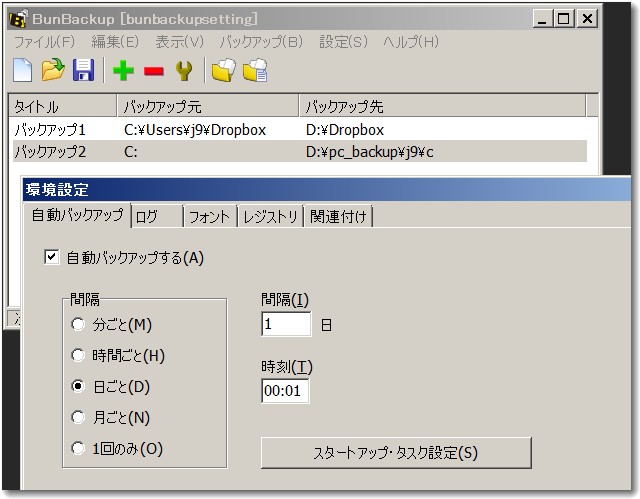Click the start backup folder icon

tap(222, 71)
